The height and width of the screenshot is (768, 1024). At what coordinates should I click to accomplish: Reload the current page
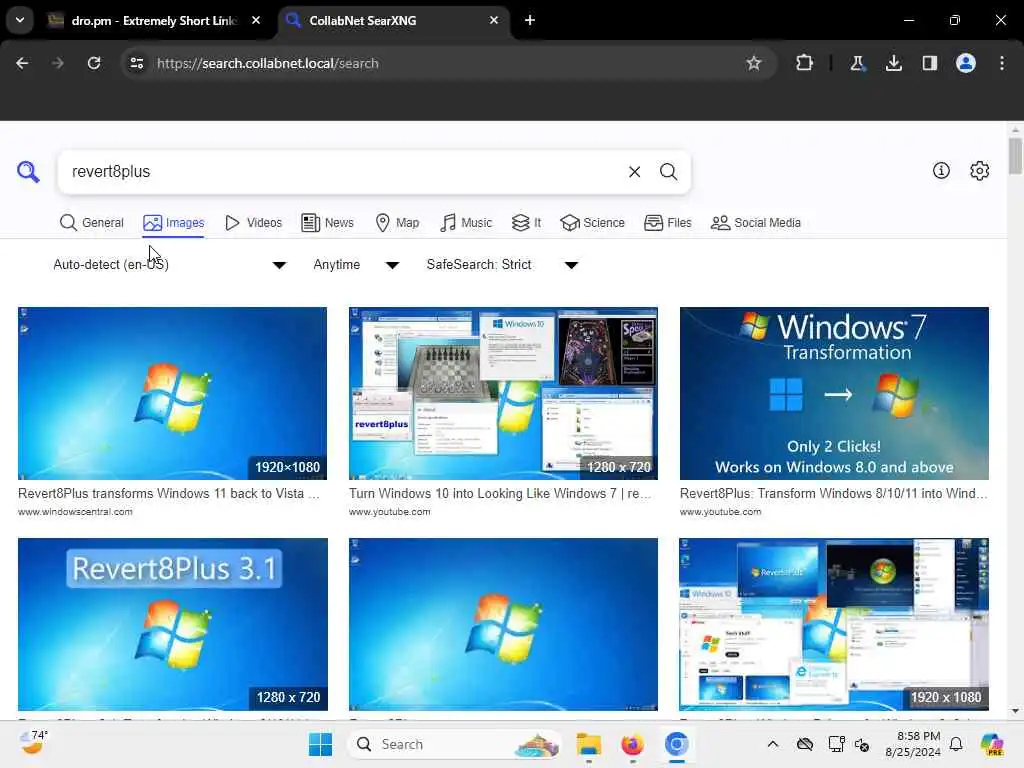coord(94,63)
